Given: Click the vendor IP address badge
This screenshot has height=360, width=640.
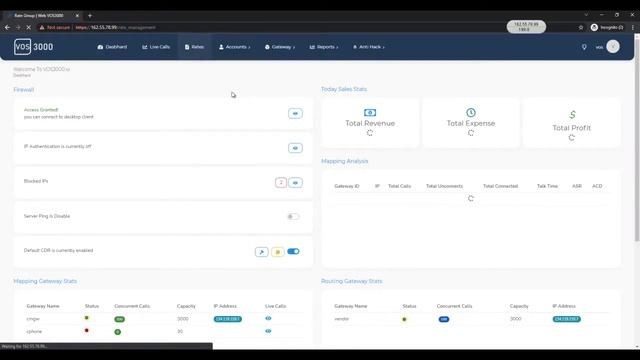Looking at the screenshot, I should tap(567, 319).
